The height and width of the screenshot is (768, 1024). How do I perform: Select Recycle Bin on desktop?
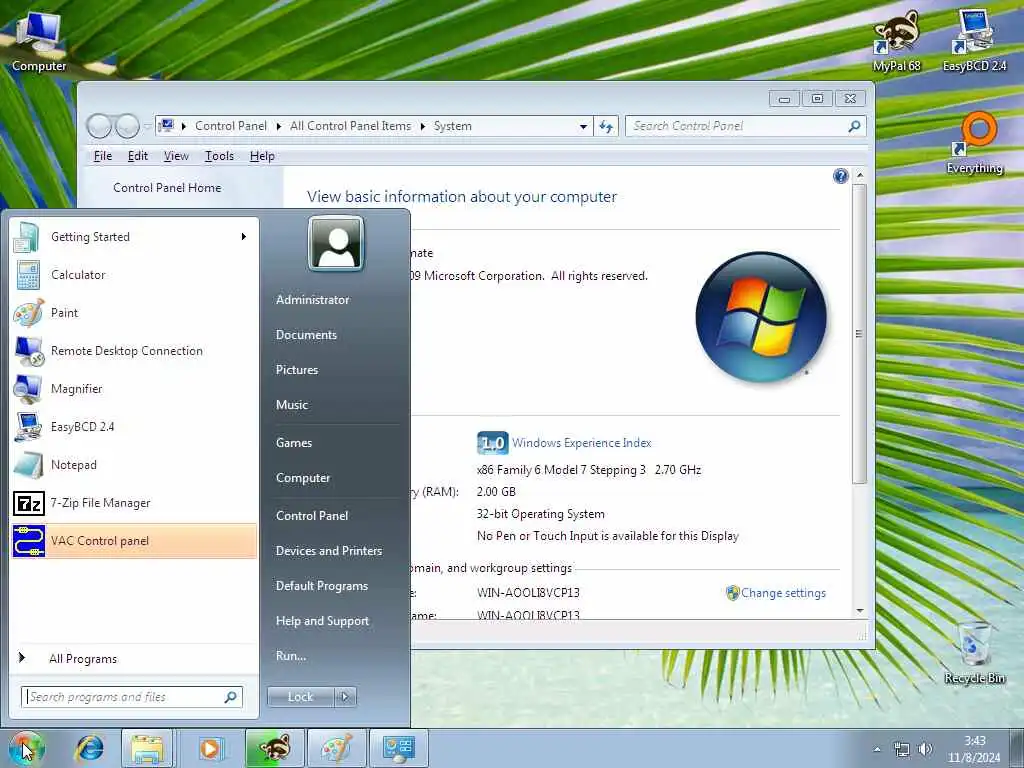pyautogui.click(x=974, y=653)
